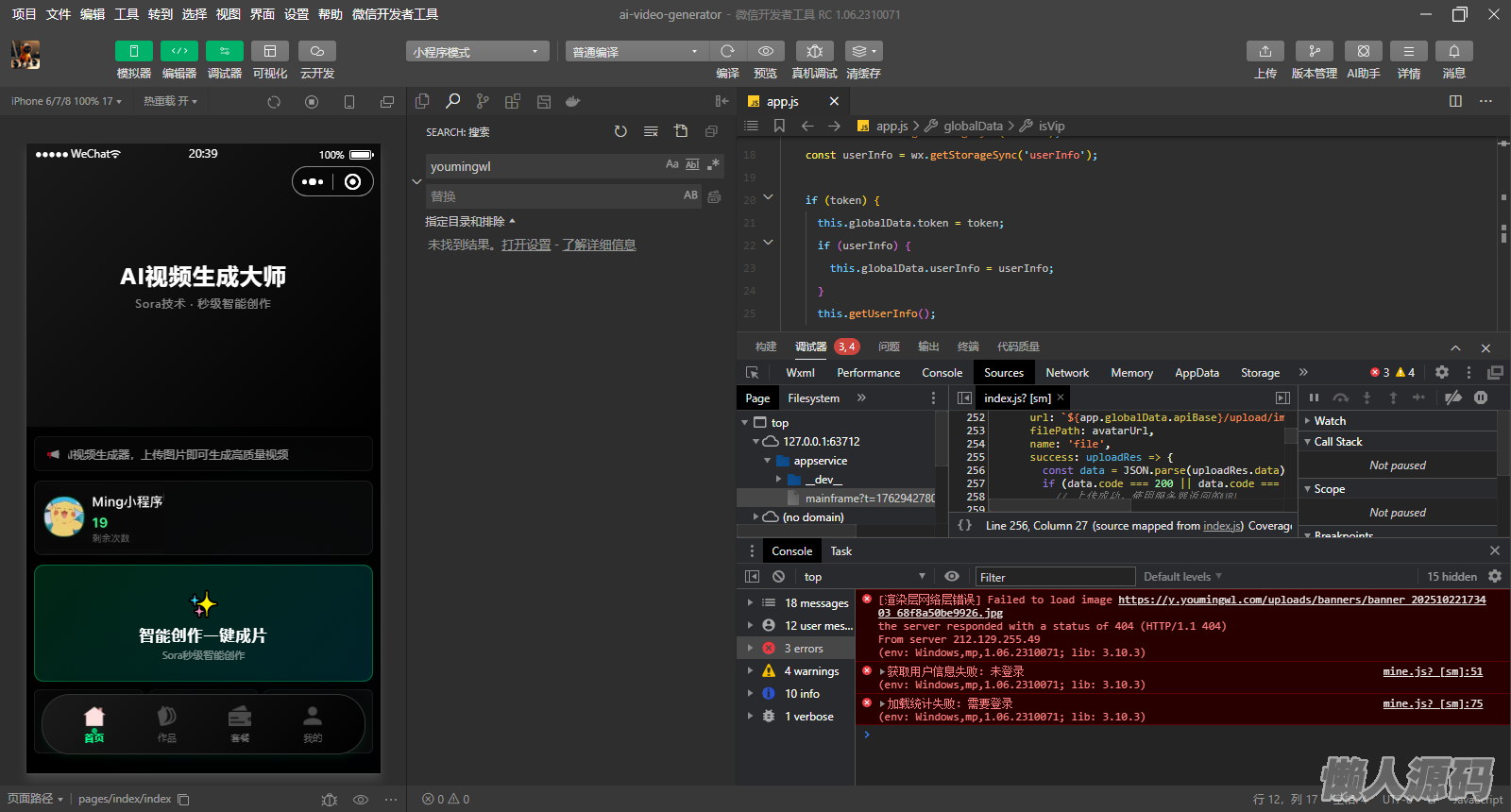Open Version Management (版本管理) icon

tap(1314, 52)
